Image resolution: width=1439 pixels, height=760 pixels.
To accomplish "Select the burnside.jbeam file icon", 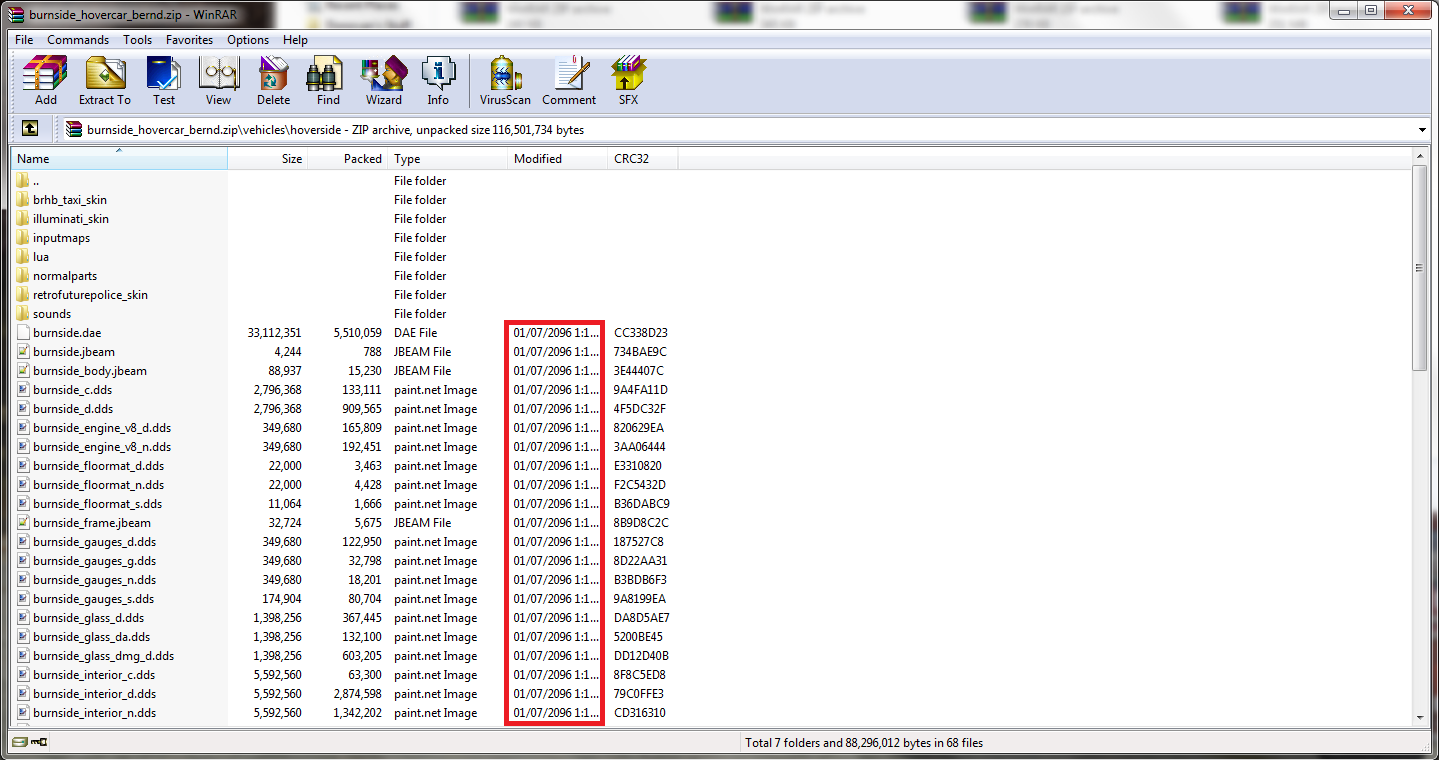I will [x=23, y=352].
